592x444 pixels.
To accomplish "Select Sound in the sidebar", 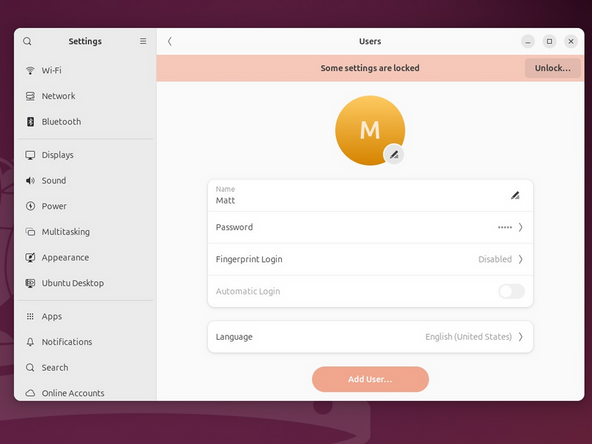I will [85, 180].
